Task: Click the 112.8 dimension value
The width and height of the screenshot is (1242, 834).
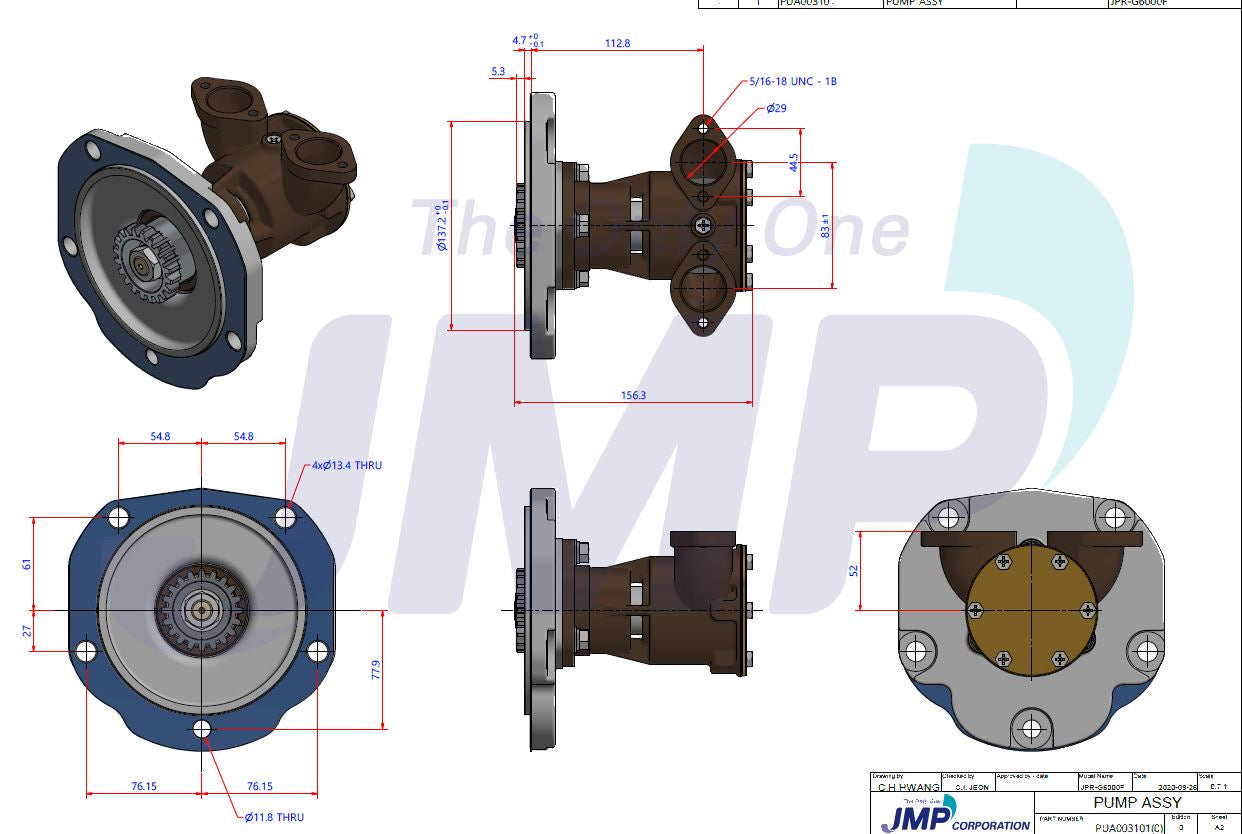Action: coord(618,43)
